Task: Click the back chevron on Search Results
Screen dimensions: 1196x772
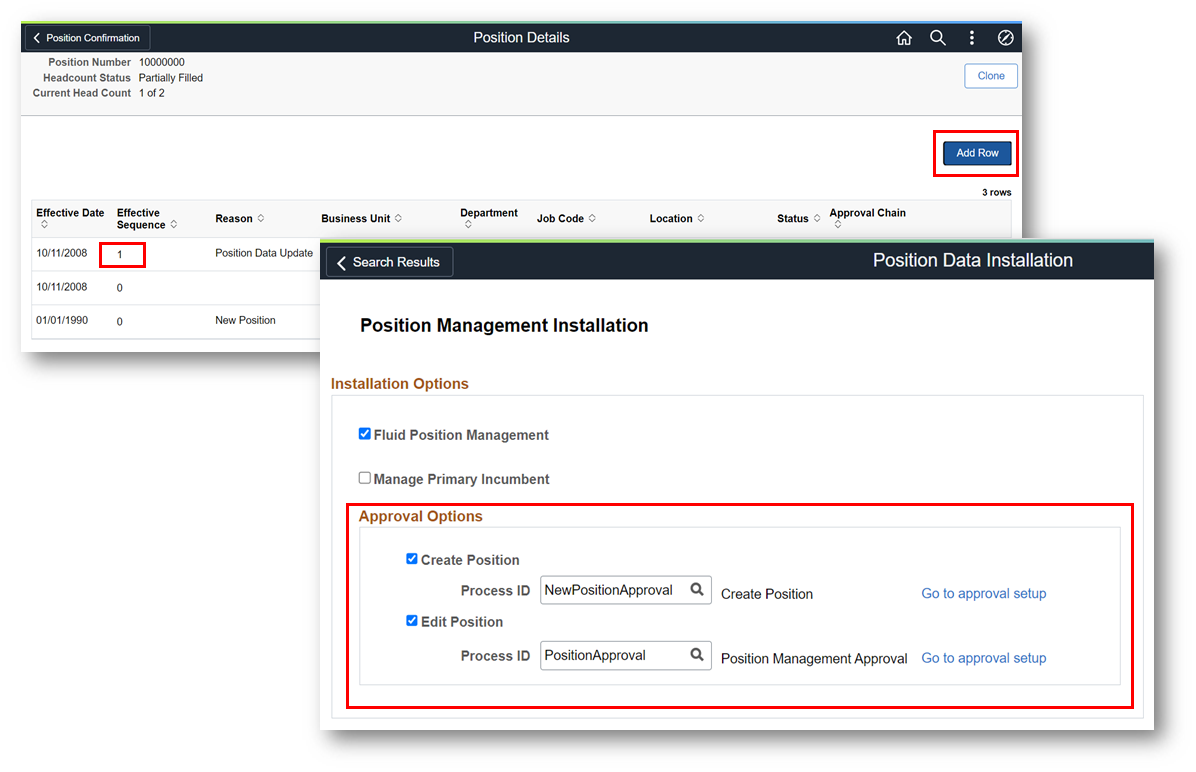Action: tap(341, 261)
